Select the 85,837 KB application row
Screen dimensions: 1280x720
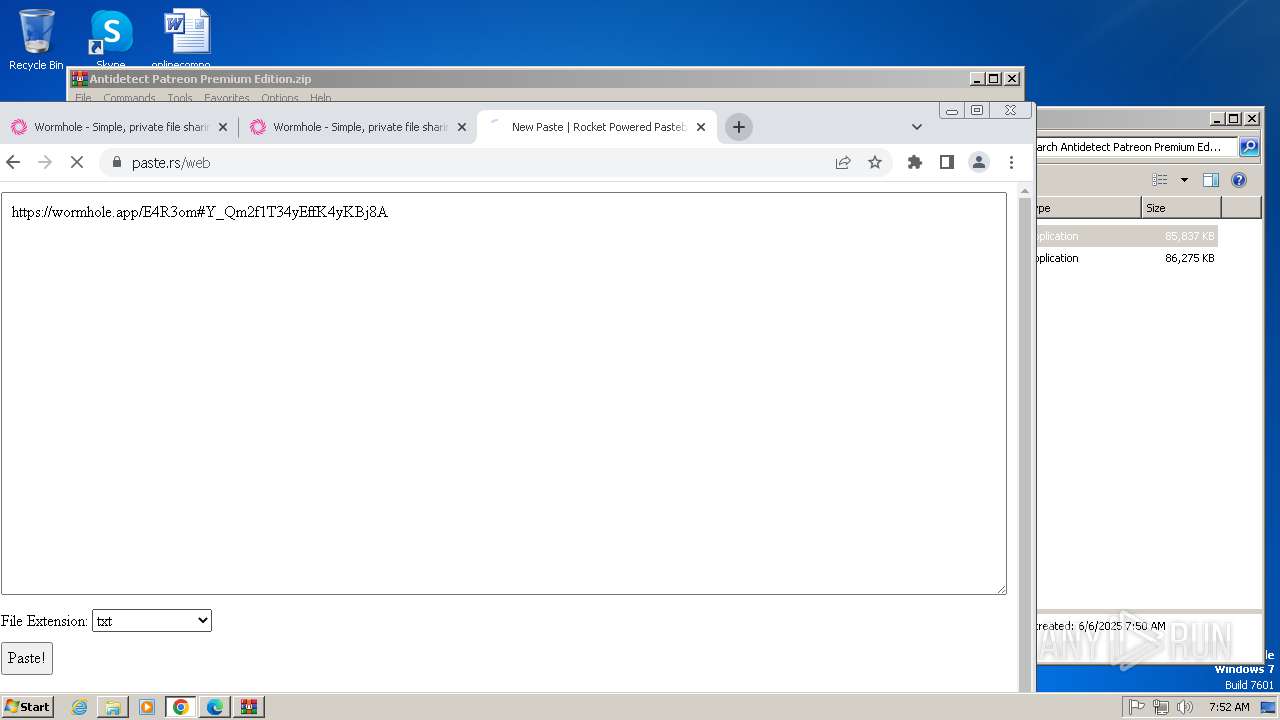1126,236
